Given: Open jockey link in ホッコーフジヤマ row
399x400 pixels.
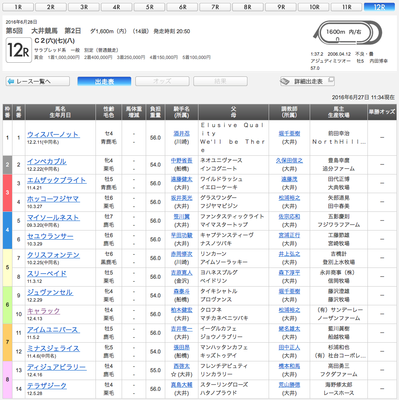Looking at the screenshot, I should (x=182, y=198).
